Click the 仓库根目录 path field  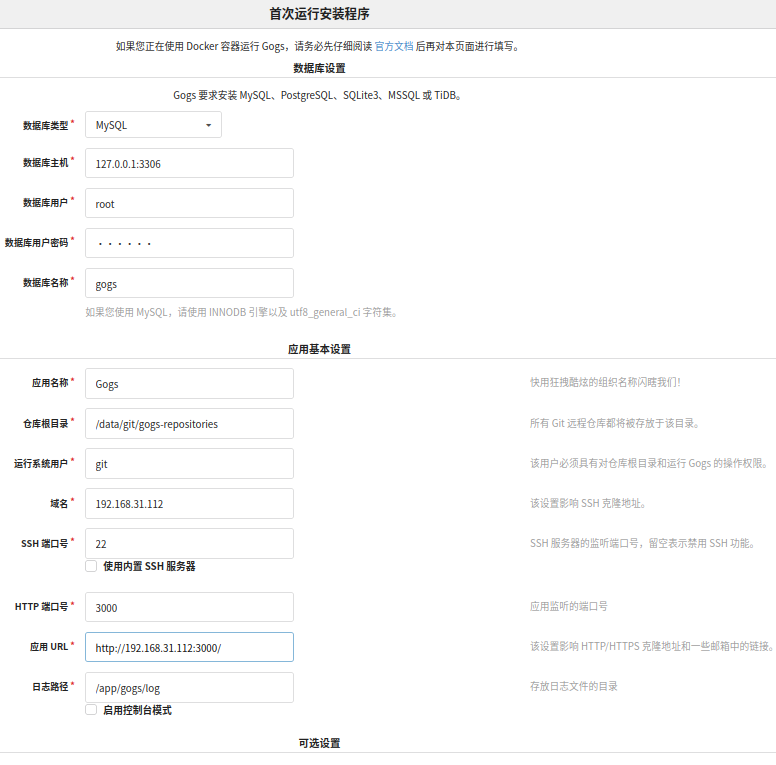(x=190, y=424)
